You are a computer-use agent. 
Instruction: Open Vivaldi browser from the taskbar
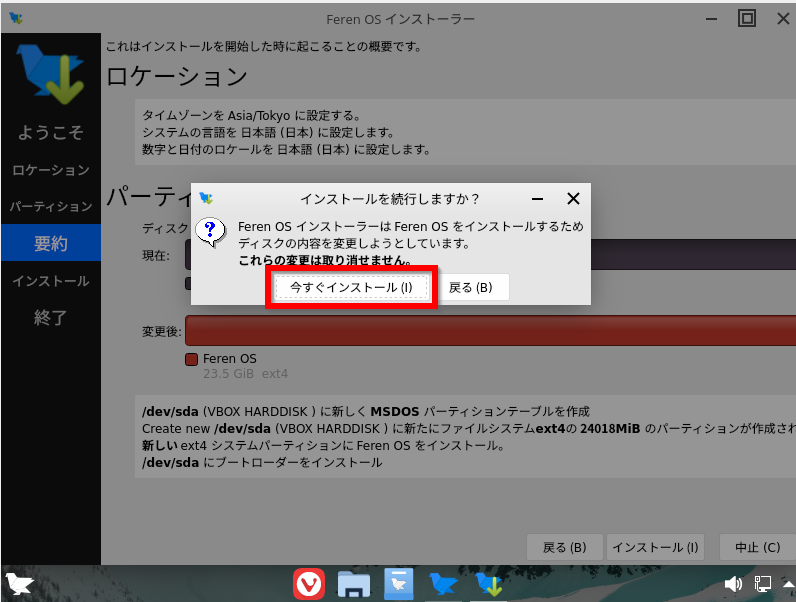coord(309,584)
